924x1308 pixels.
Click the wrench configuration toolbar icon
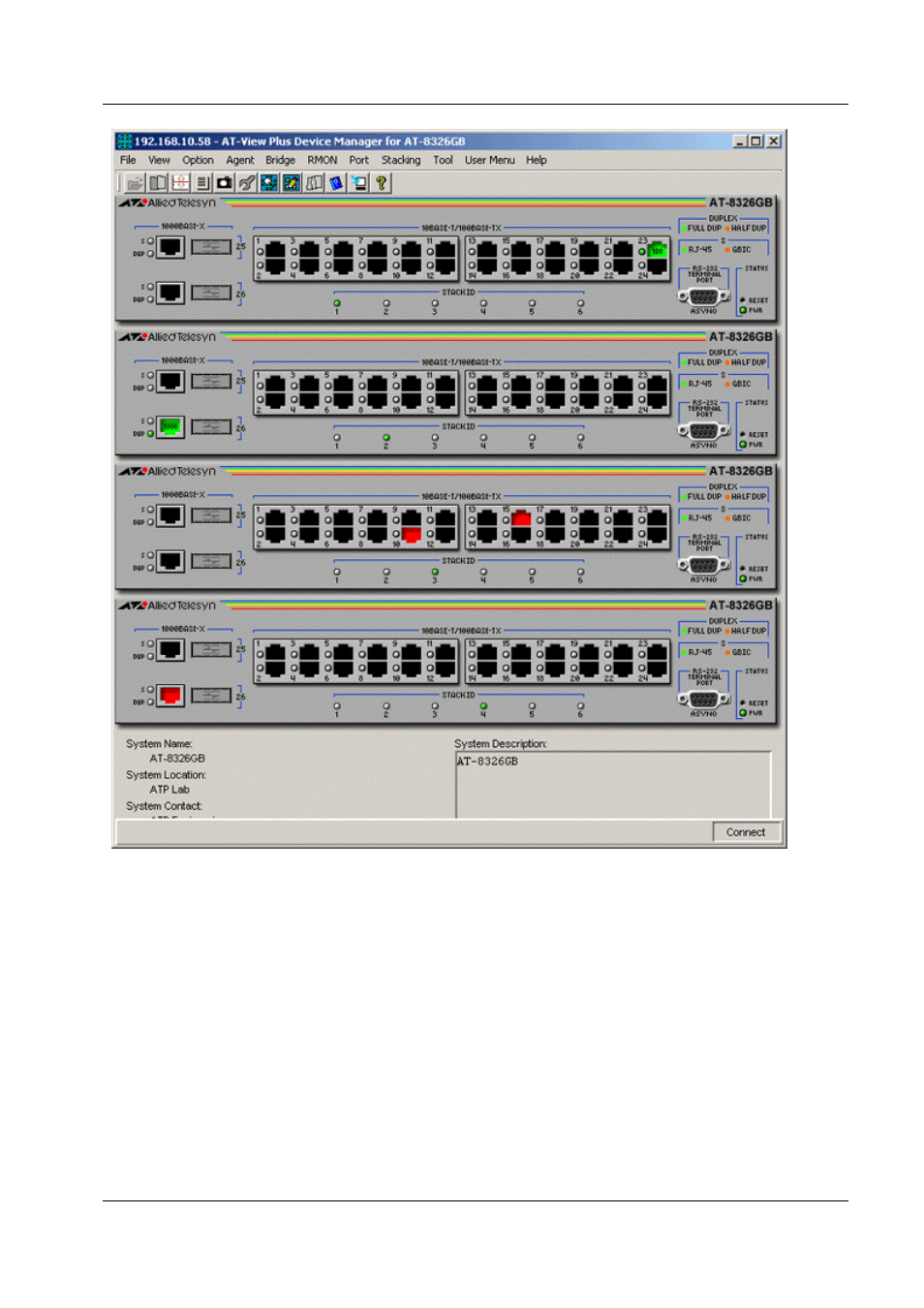pos(247,183)
